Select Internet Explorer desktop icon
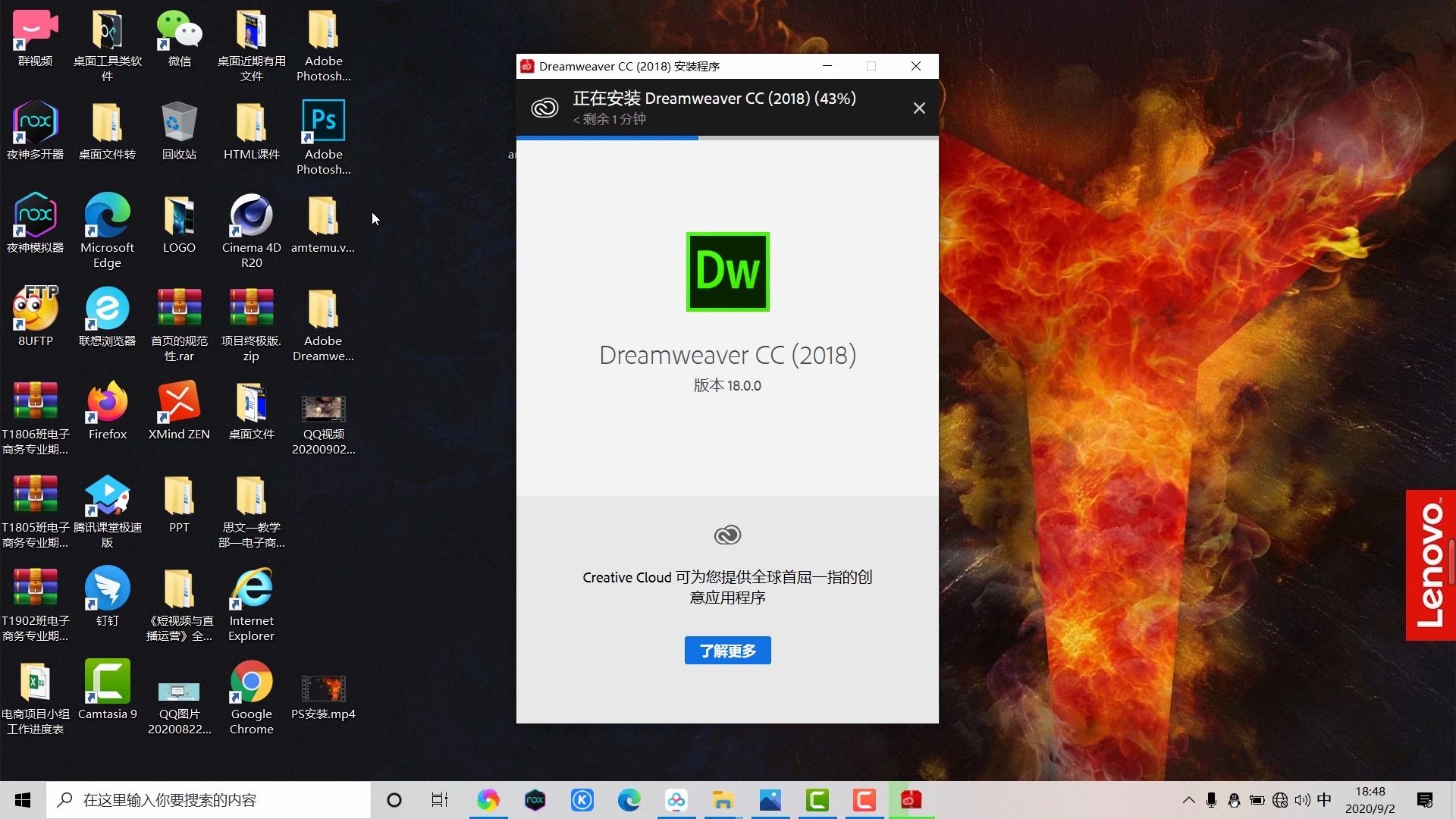Screen dimensions: 1456x819 pos(251,604)
